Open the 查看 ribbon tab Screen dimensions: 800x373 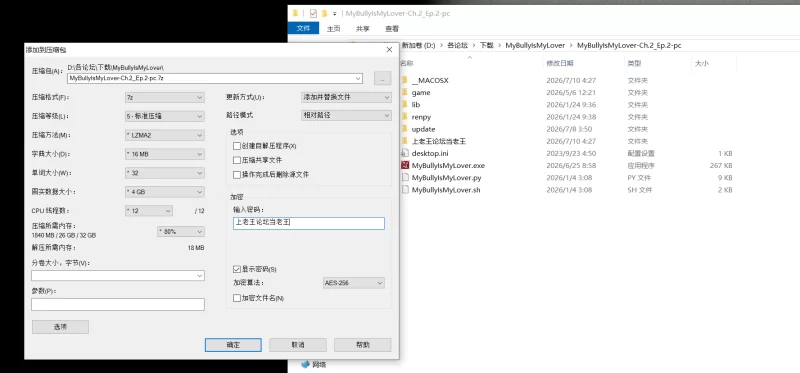coord(392,29)
